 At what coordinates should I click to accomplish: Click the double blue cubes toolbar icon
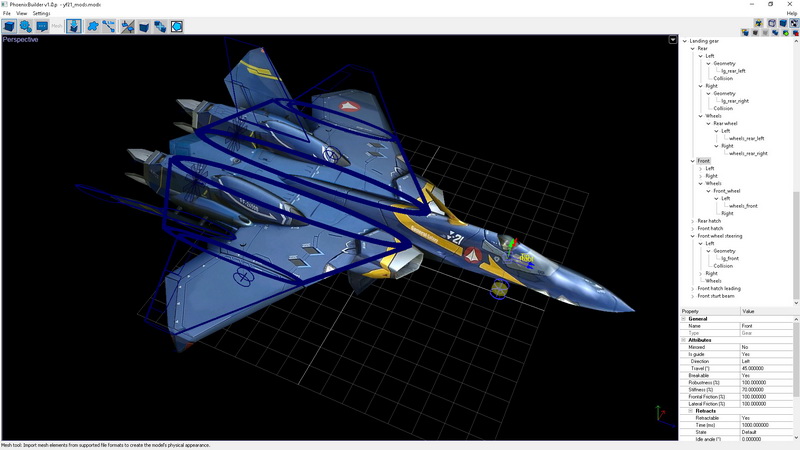pos(160,26)
